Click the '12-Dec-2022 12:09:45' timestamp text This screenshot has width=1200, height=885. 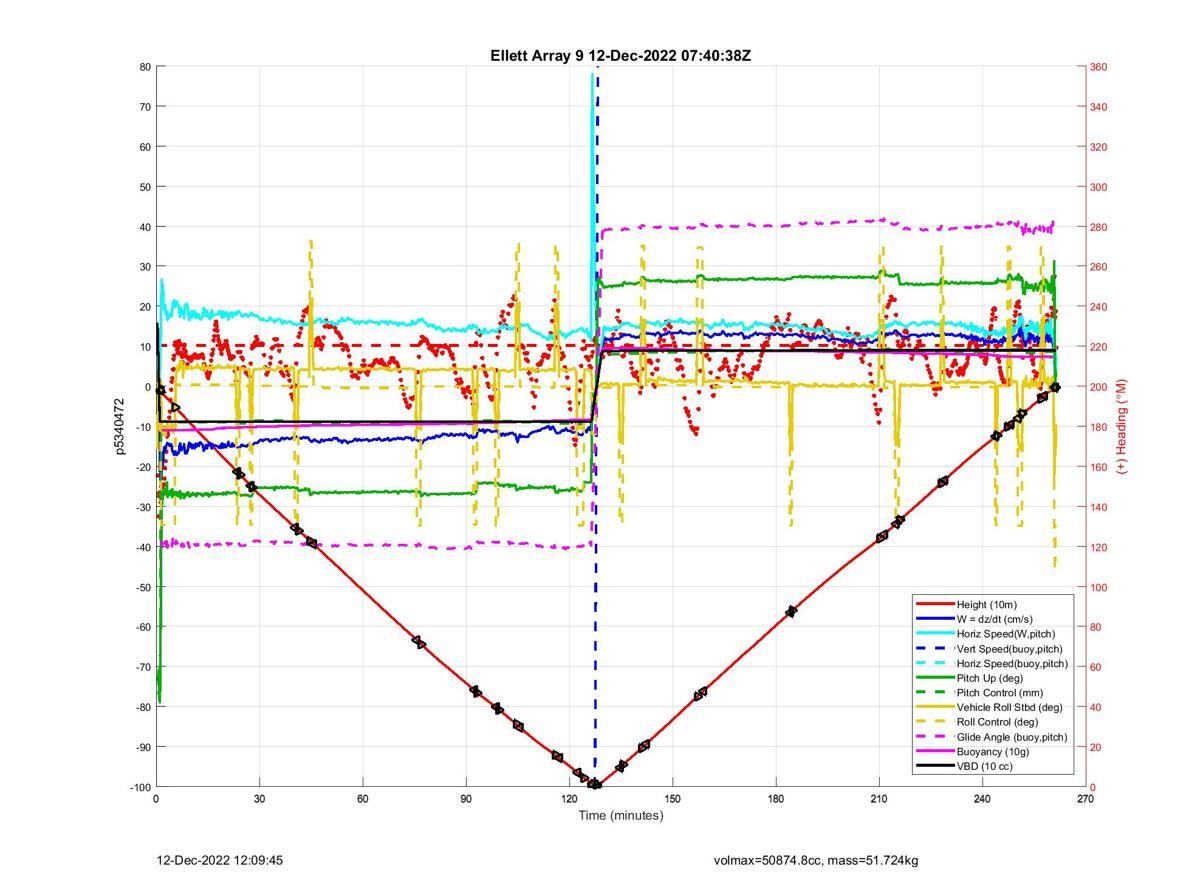(221, 860)
